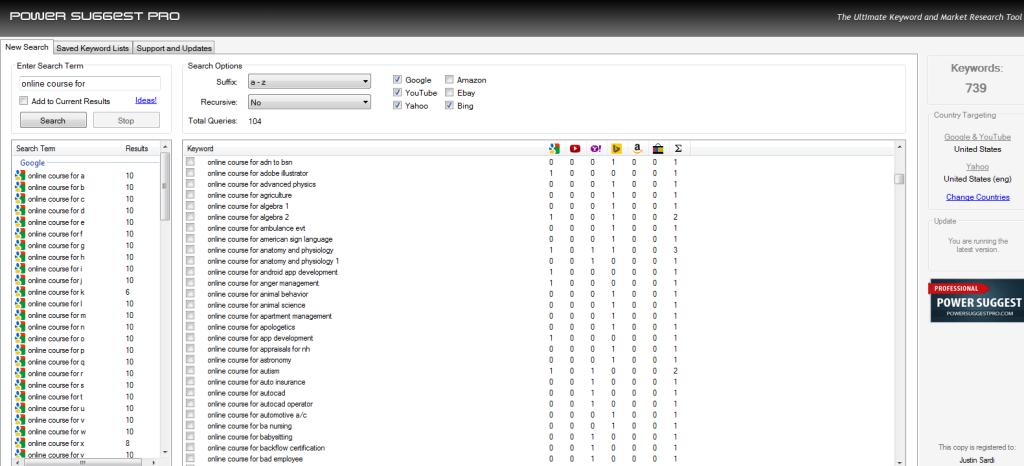
Task: Click Google icon beside 'online course for m'
Action: [x=20, y=315]
